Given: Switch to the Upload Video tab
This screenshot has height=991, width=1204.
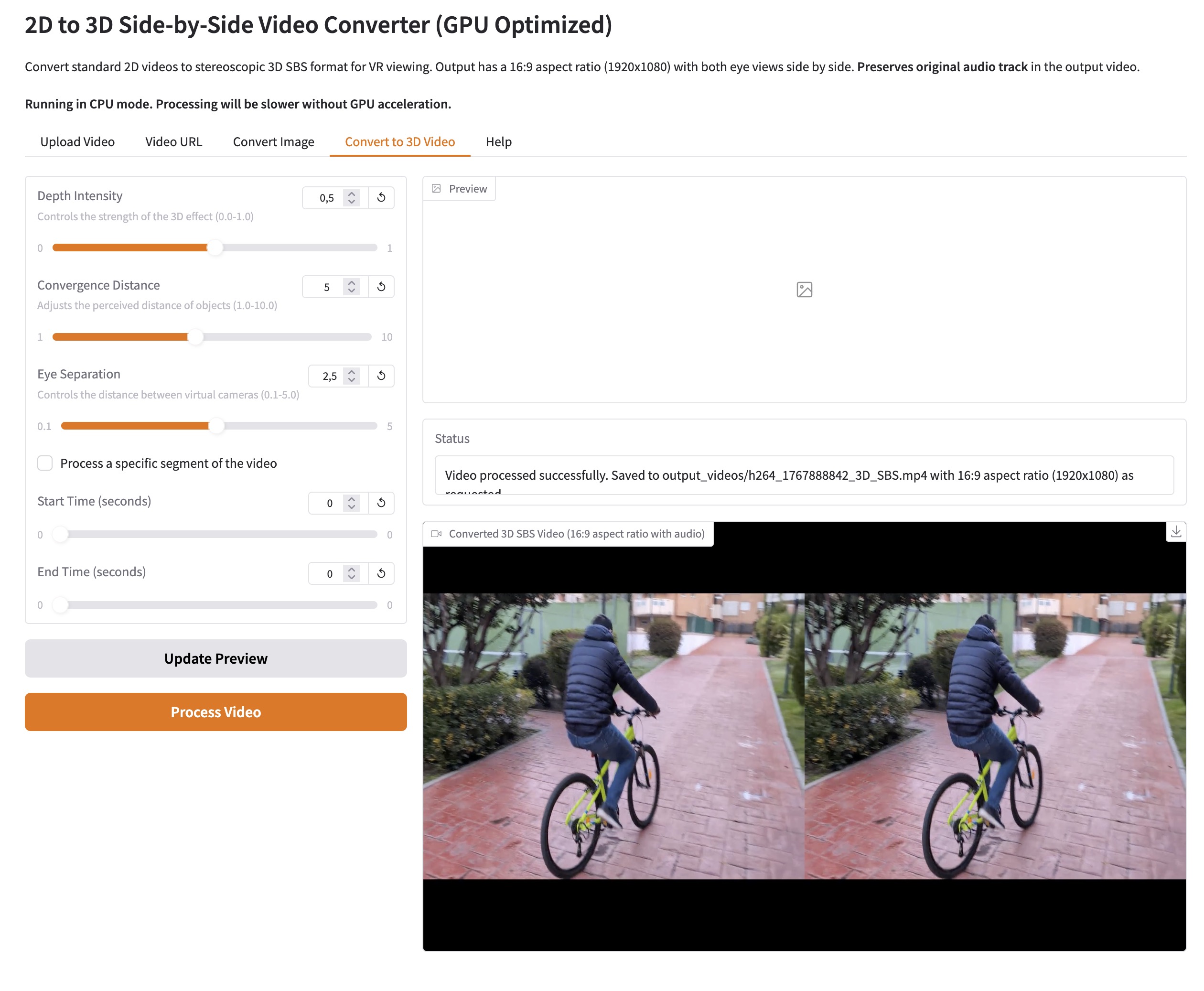Looking at the screenshot, I should (77, 141).
